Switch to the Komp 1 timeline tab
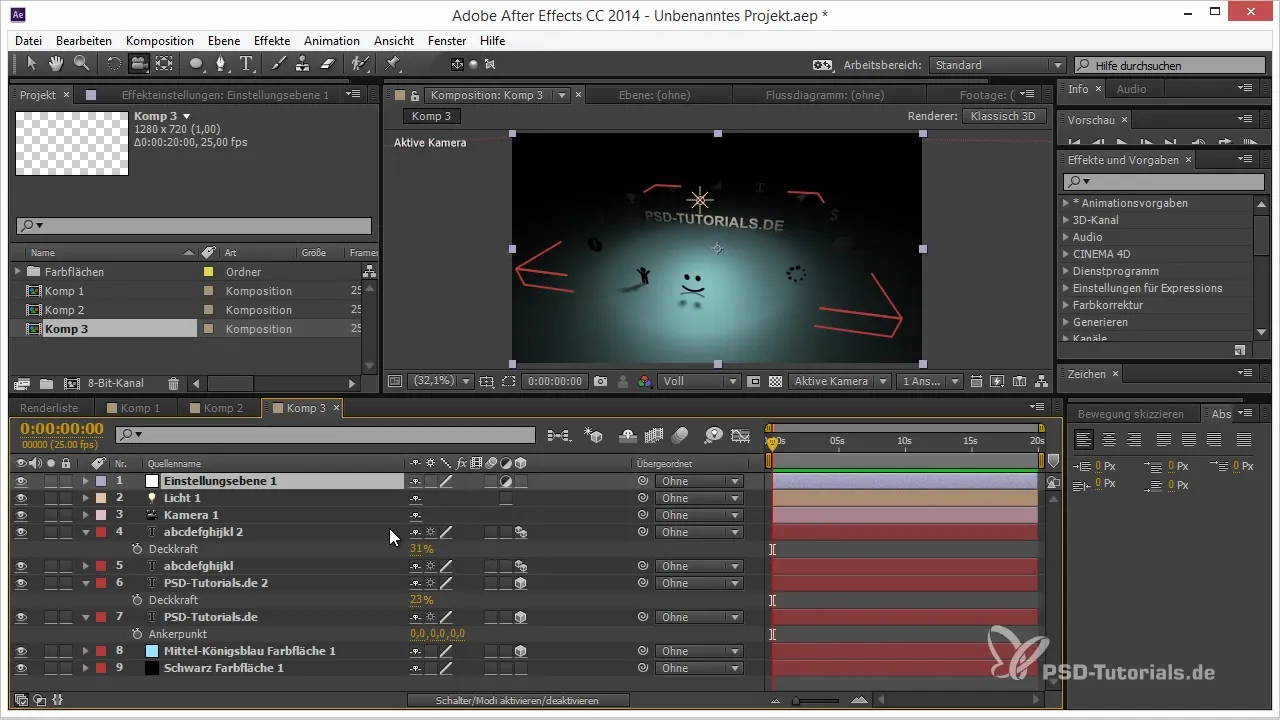 point(140,408)
